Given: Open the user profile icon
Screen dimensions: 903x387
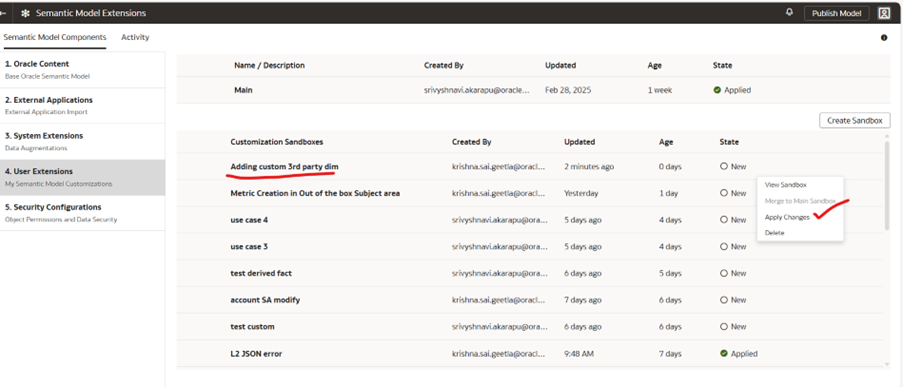Looking at the screenshot, I should (884, 13).
